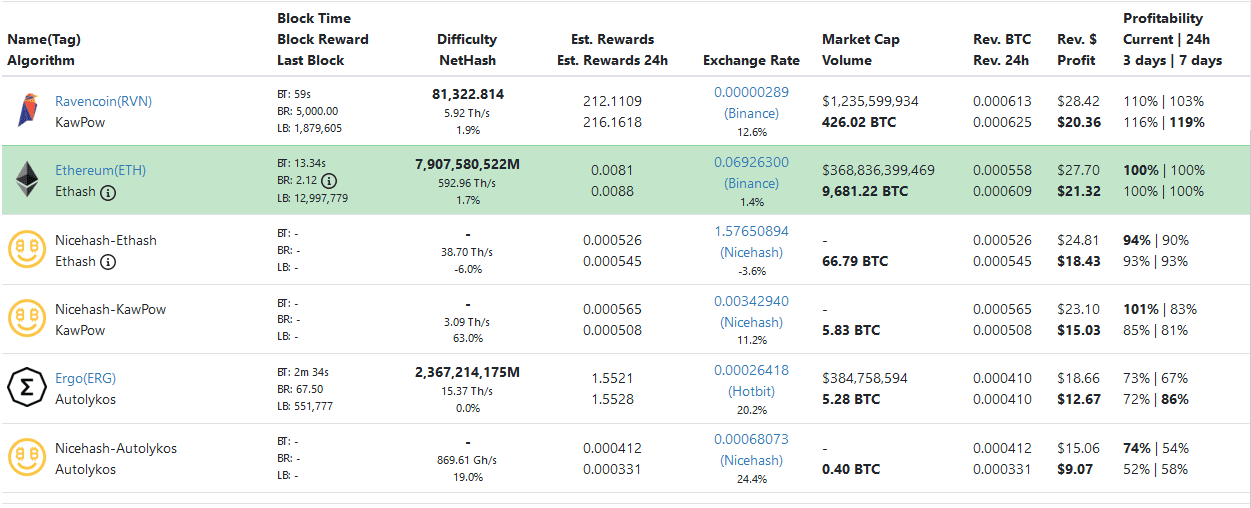The image size is (1251, 508).
Task: Click the Nicehash-Autolykos name text
Action: (x=116, y=448)
